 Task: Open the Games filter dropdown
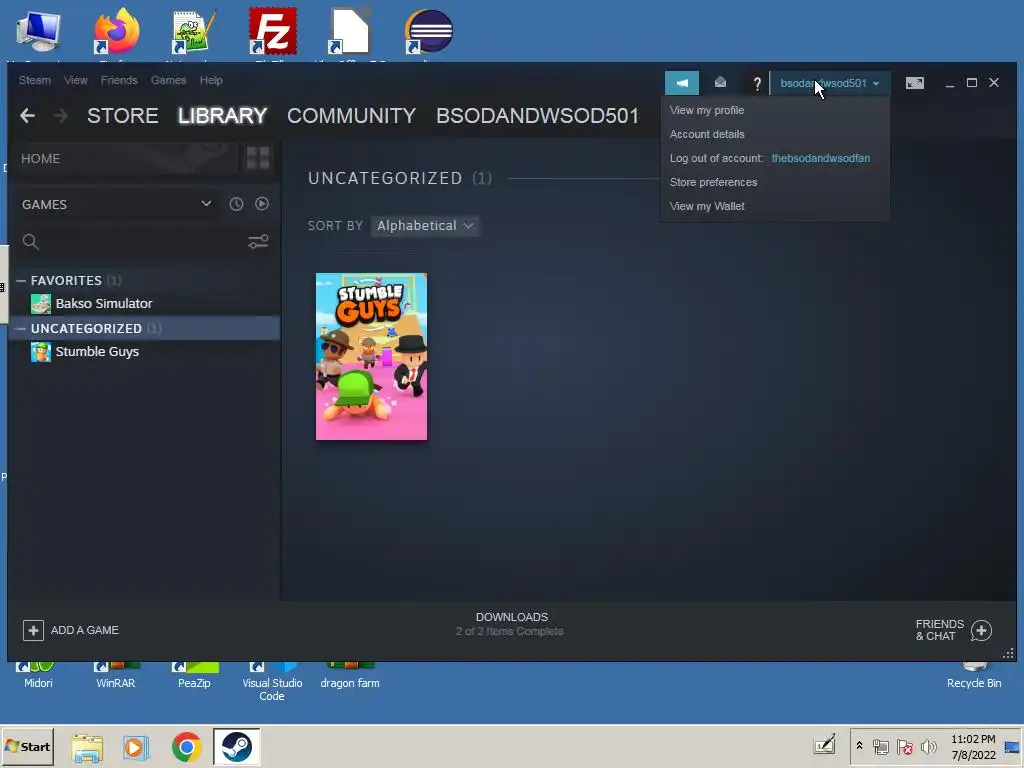click(117, 204)
